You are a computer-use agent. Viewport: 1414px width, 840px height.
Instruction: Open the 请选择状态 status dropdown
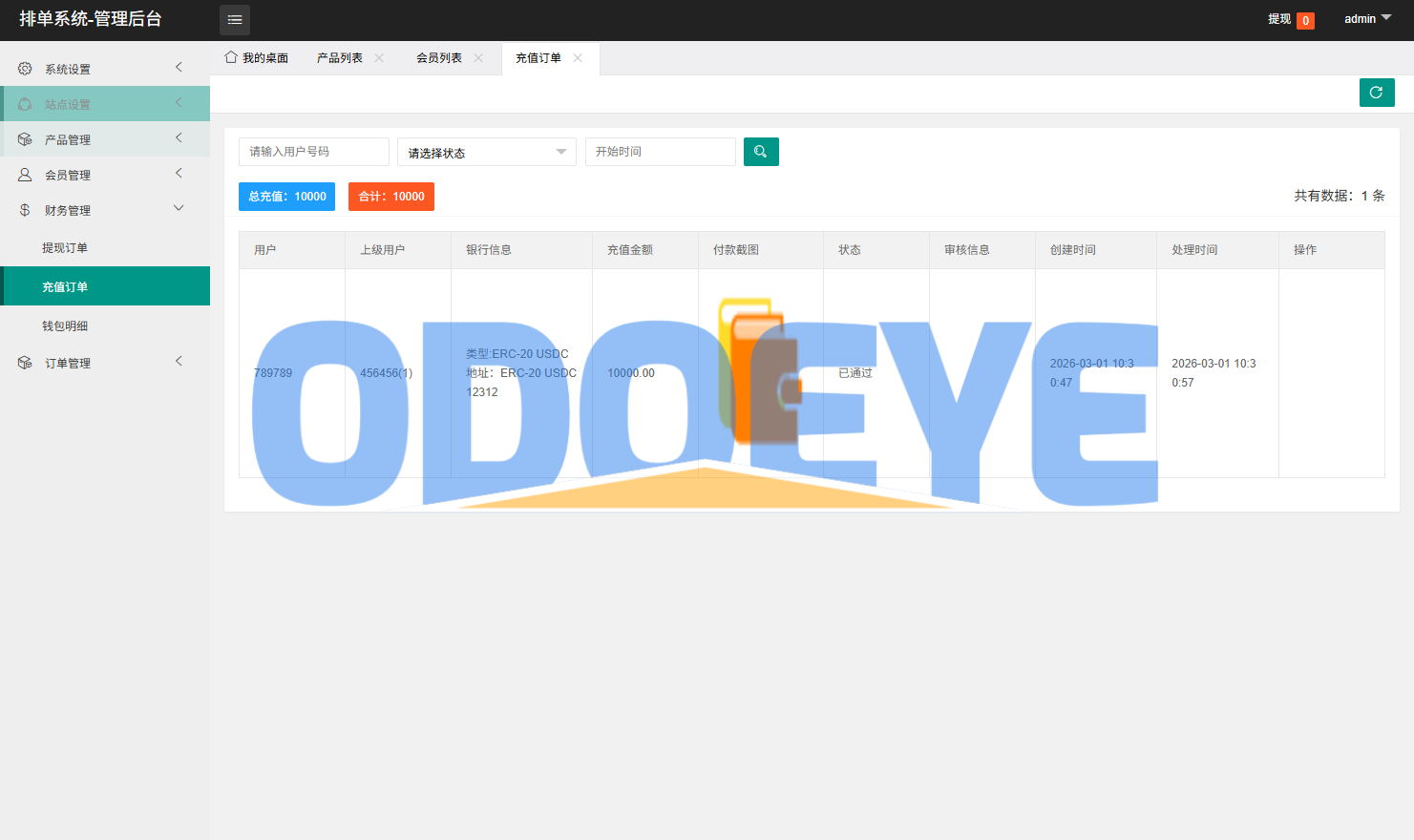(487, 151)
